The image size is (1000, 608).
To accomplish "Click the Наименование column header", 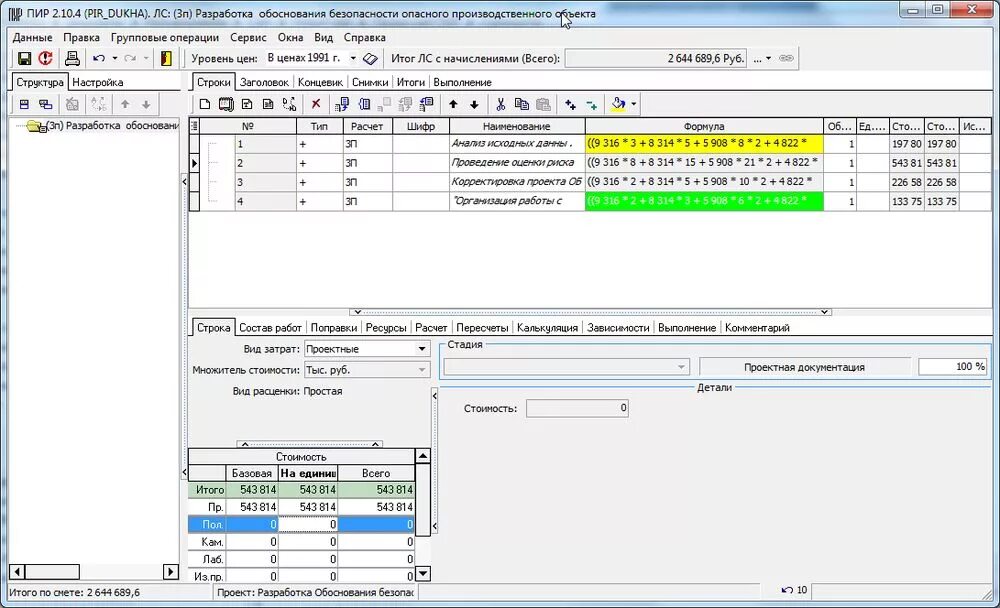I will tap(517, 126).
